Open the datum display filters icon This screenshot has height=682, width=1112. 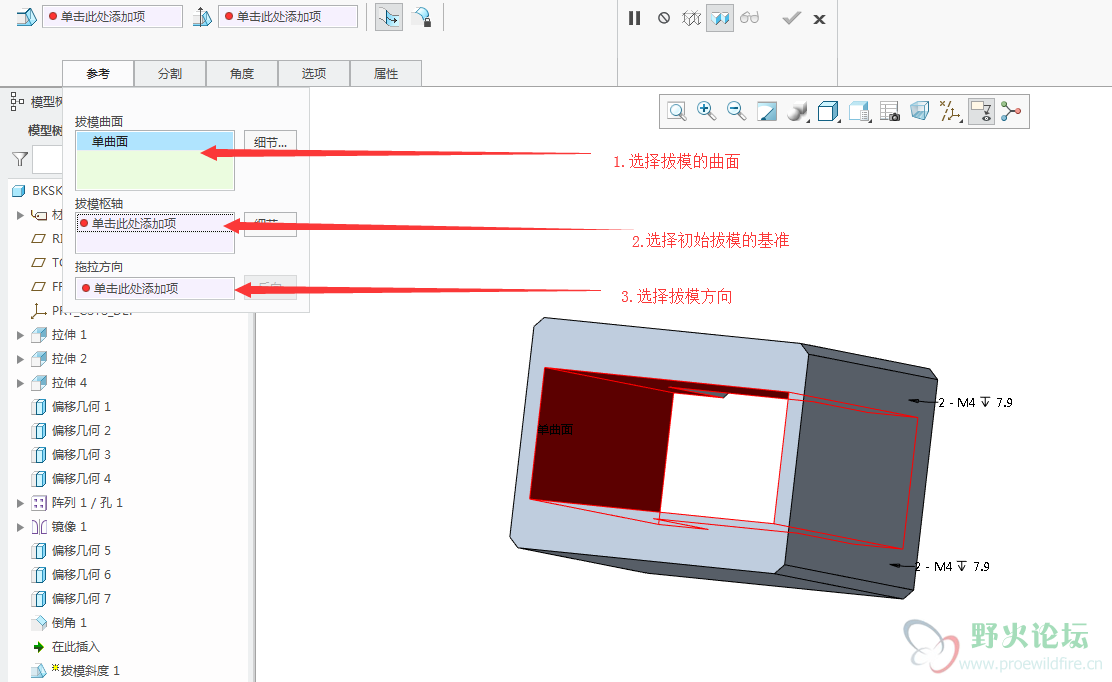click(950, 111)
